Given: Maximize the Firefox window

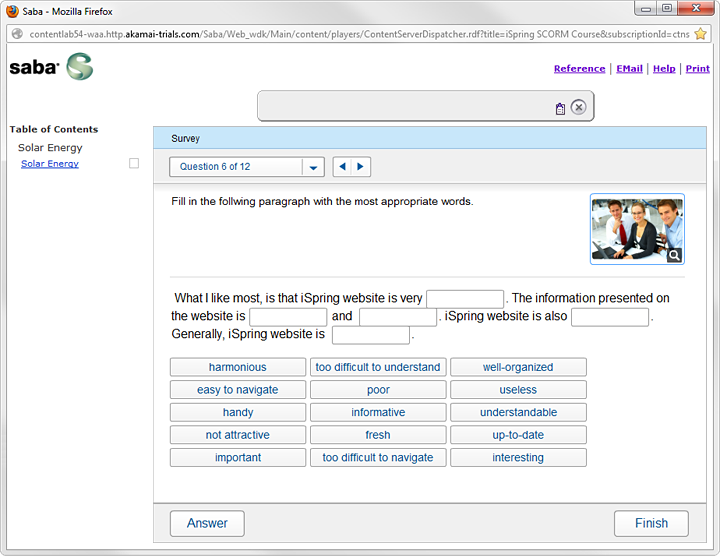Looking at the screenshot, I should click(667, 8).
